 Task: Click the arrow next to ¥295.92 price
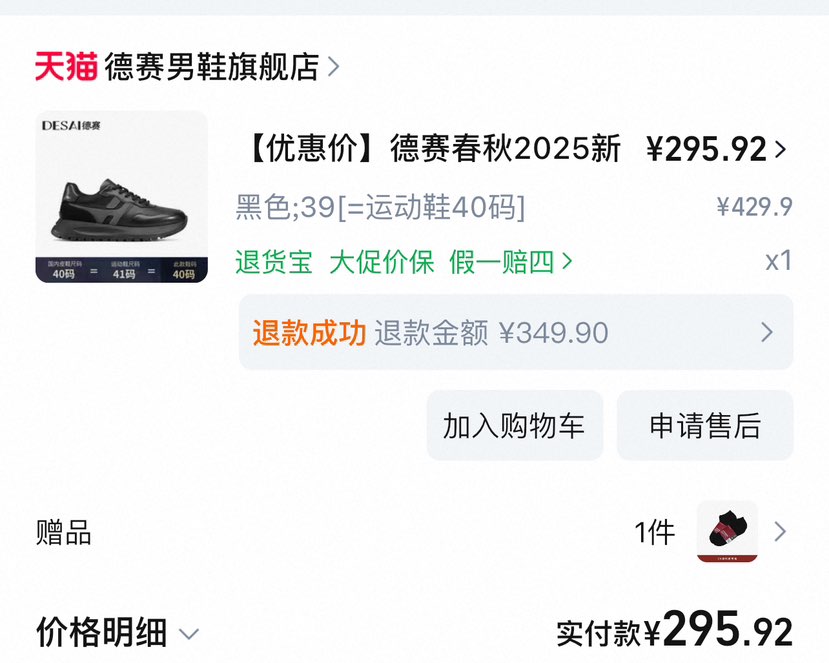781,150
